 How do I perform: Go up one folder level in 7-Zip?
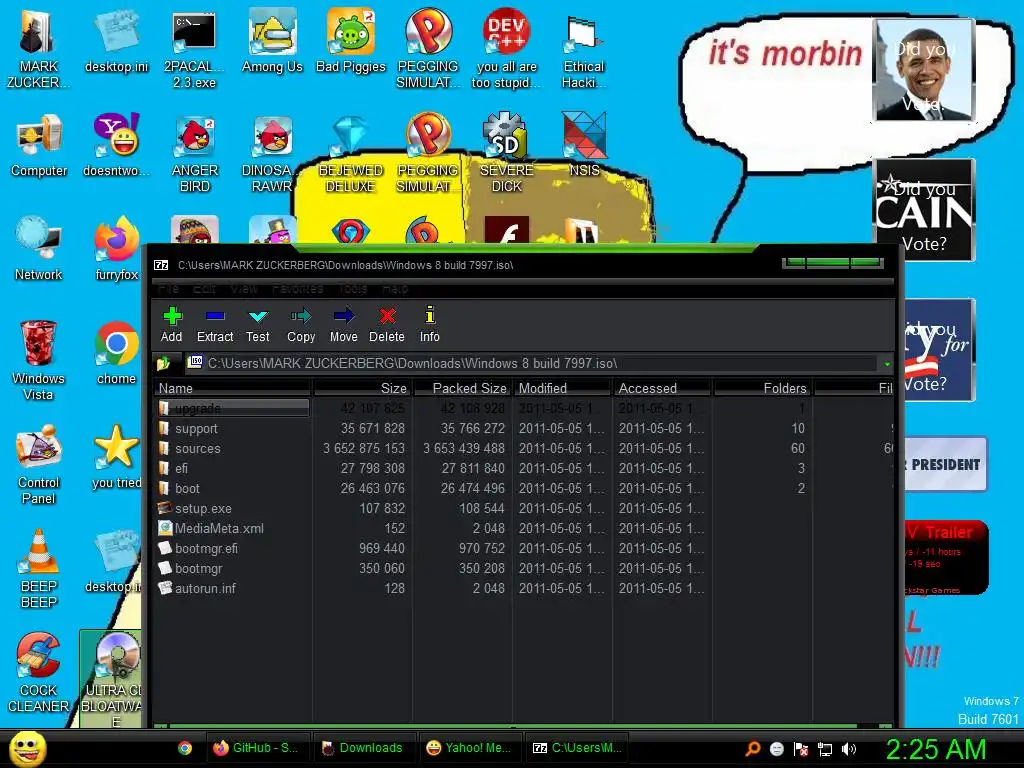click(x=163, y=363)
